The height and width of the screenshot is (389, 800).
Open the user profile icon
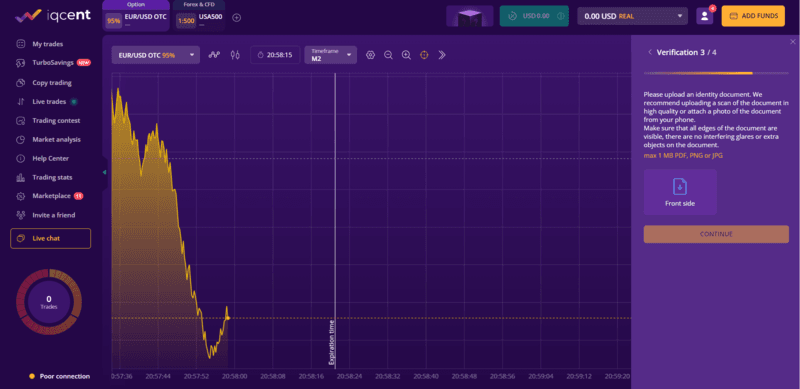[x=705, y=16]
